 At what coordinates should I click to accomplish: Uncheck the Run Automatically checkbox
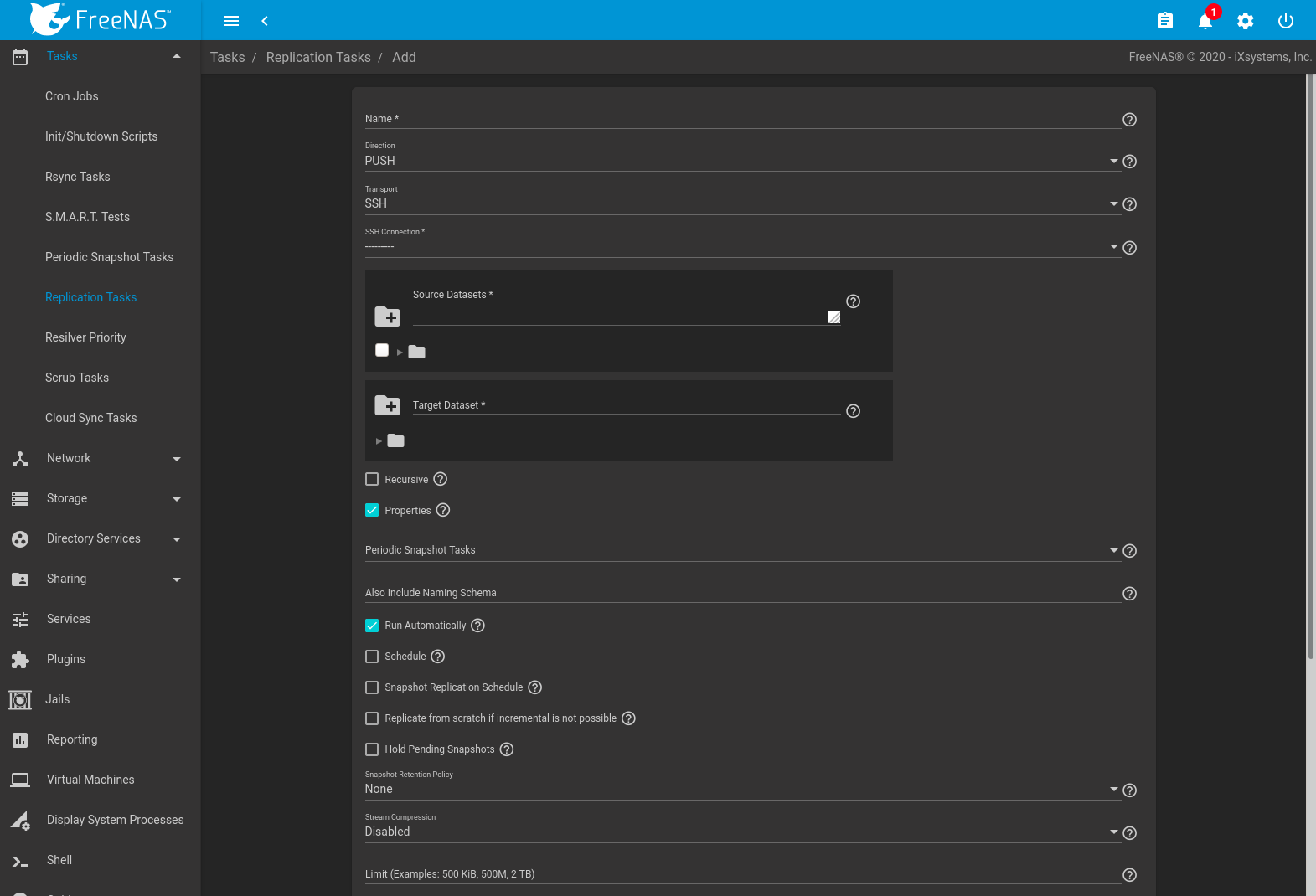coord(372,626)
